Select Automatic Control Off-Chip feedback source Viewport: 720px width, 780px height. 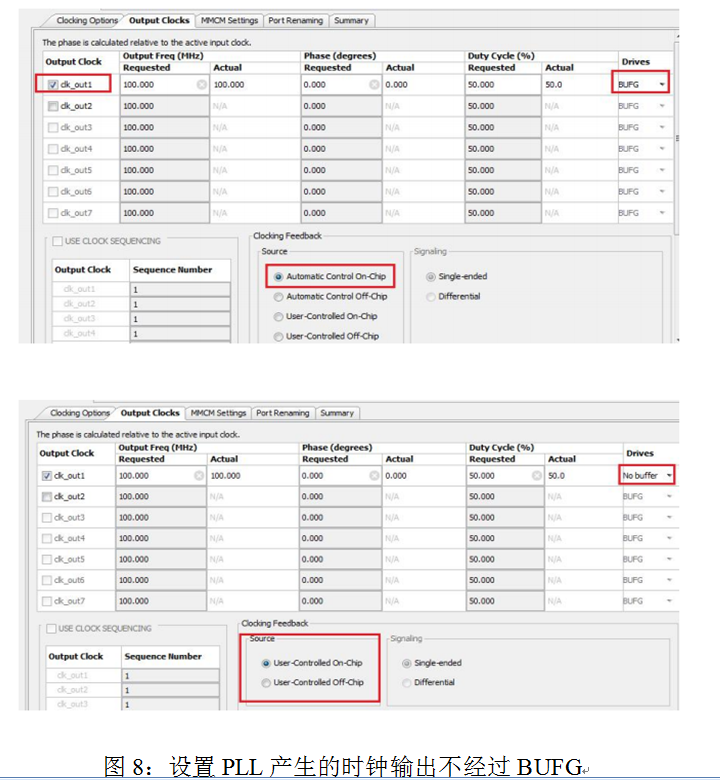tap(279, 296)
